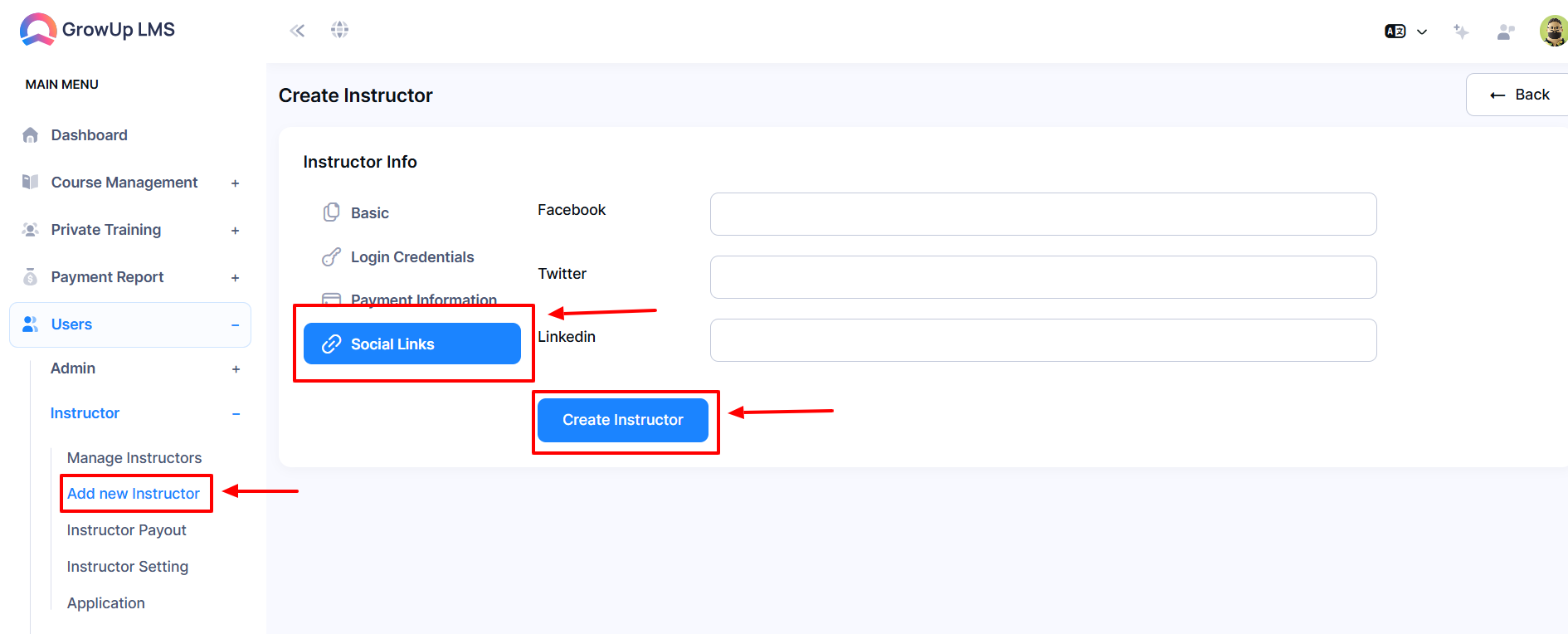Image resolution: width=1568 pixels, height=634 pixels.
Task: Click the Basic tab copy icon
Action: pyautogui.click(x=331, y=212)
